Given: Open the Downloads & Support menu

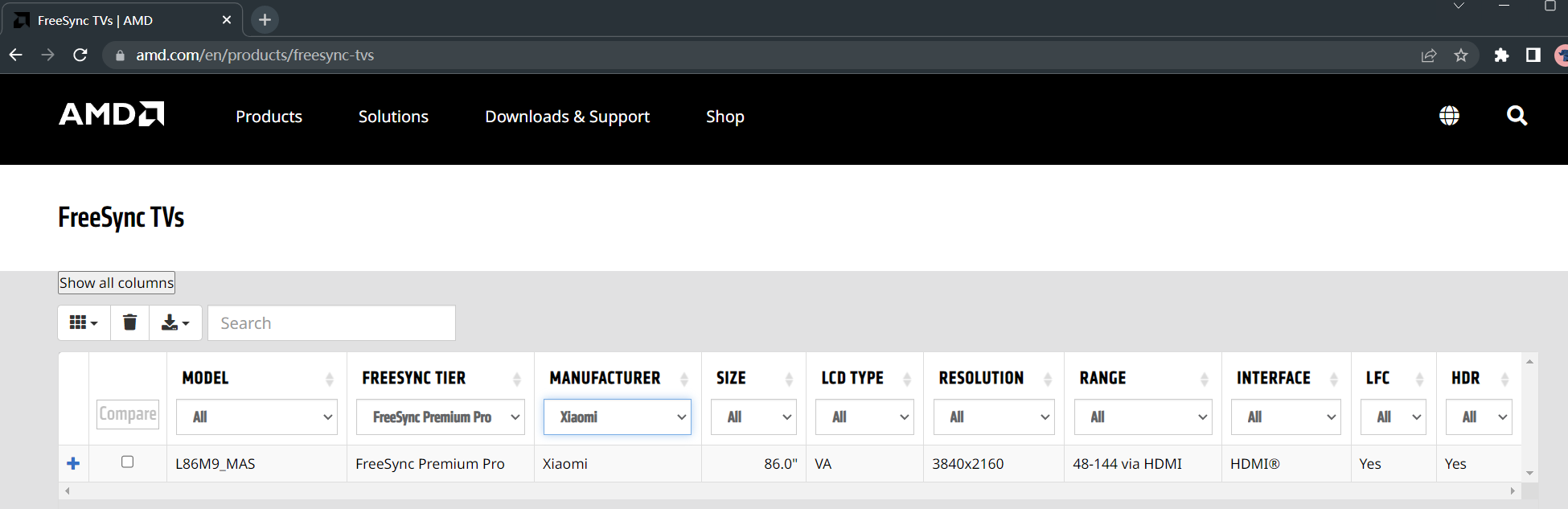Looking at the screenshot, I should [567, 117].
